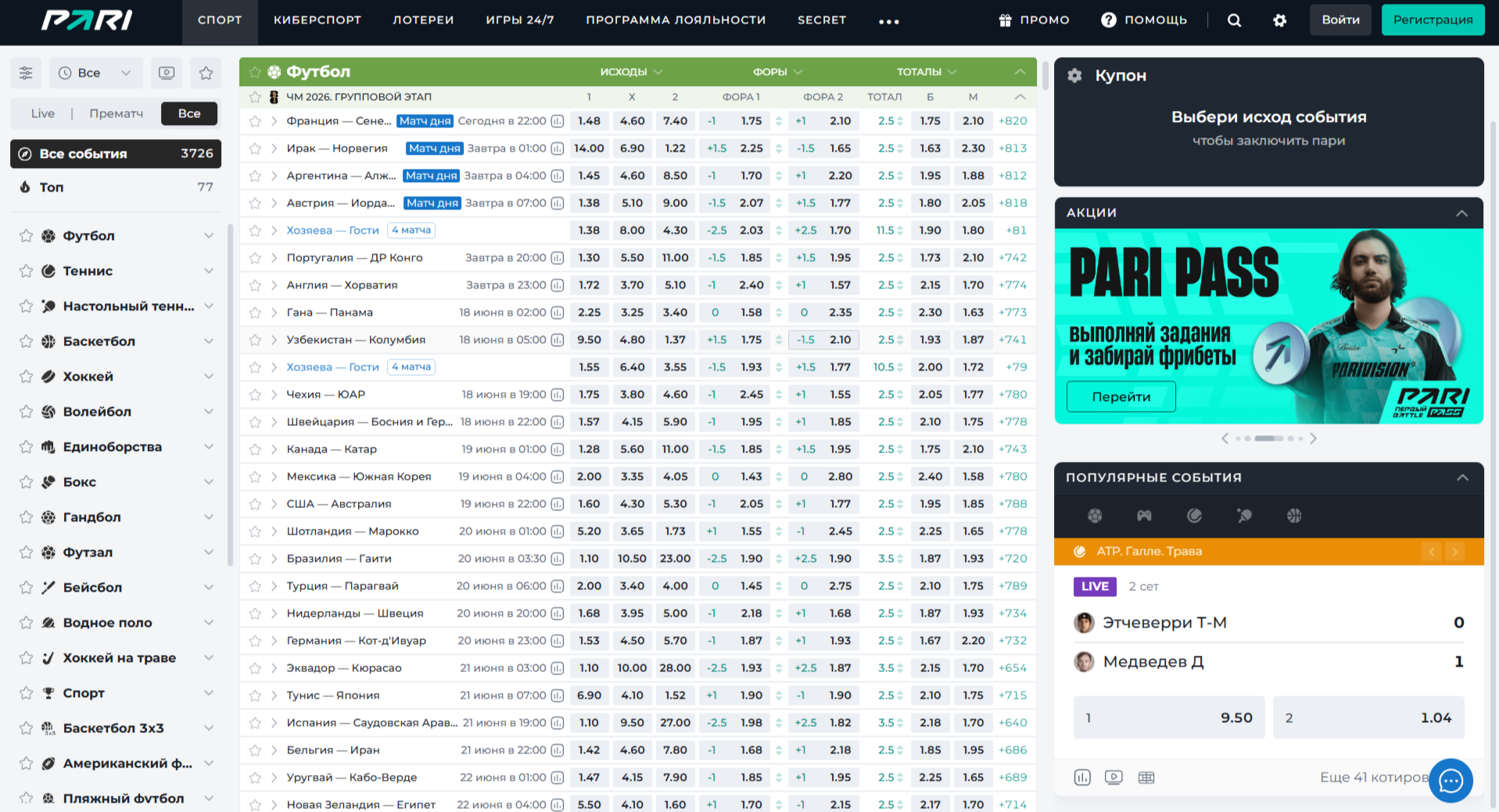Show previous promo banner slide arrow
Viewport: 1499px width, 812px height.
pyautogui.click(x=1225, y=438)
